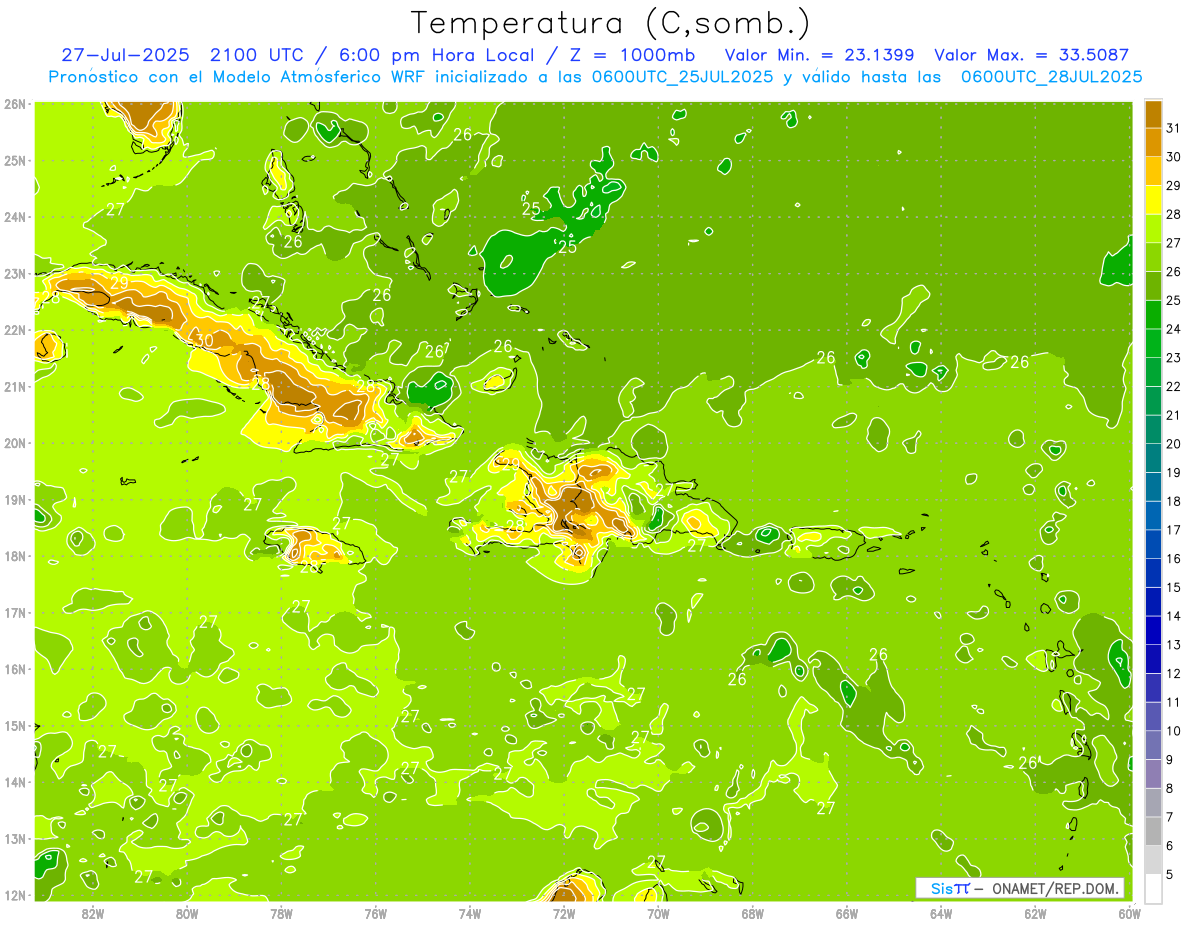The height and width of the screenshot is (927, 1200).
Task: Click the orange legend swatch between 30 and 31
Action: pos(1154,143)
